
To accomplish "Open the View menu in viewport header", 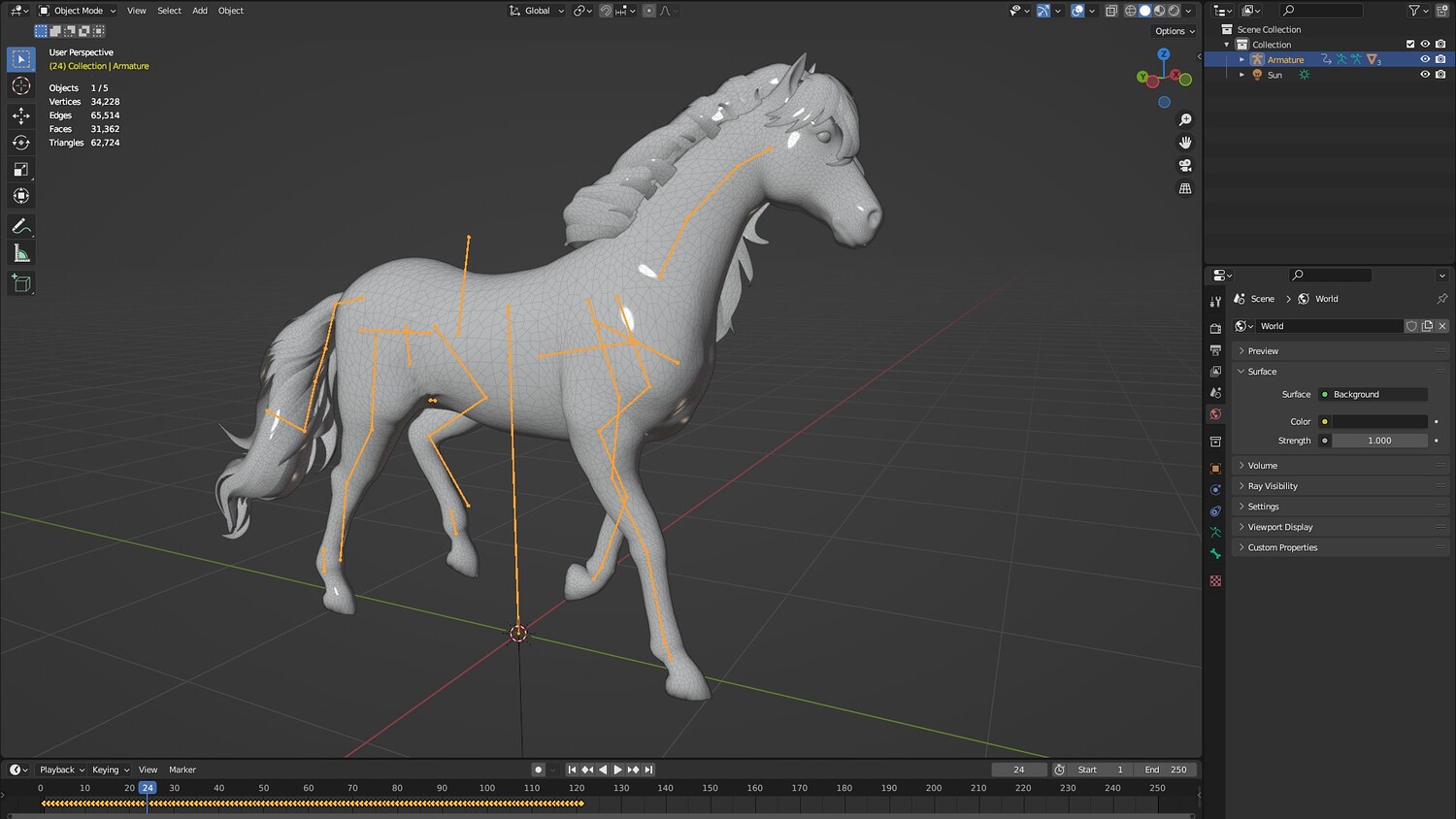I will click(137, 11).
